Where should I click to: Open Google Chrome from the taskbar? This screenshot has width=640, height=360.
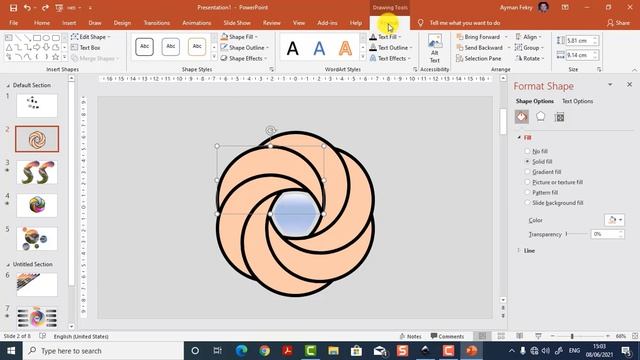point(264,351)
